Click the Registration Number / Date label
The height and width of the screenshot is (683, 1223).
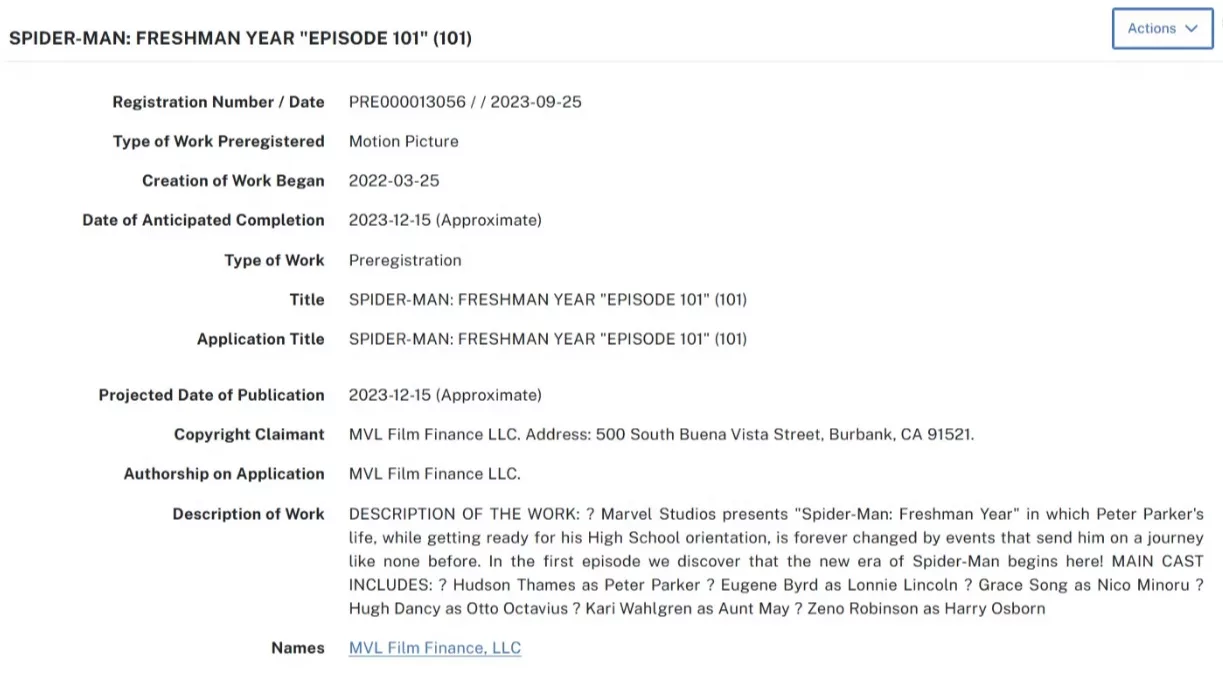click(x=219, y=102)
